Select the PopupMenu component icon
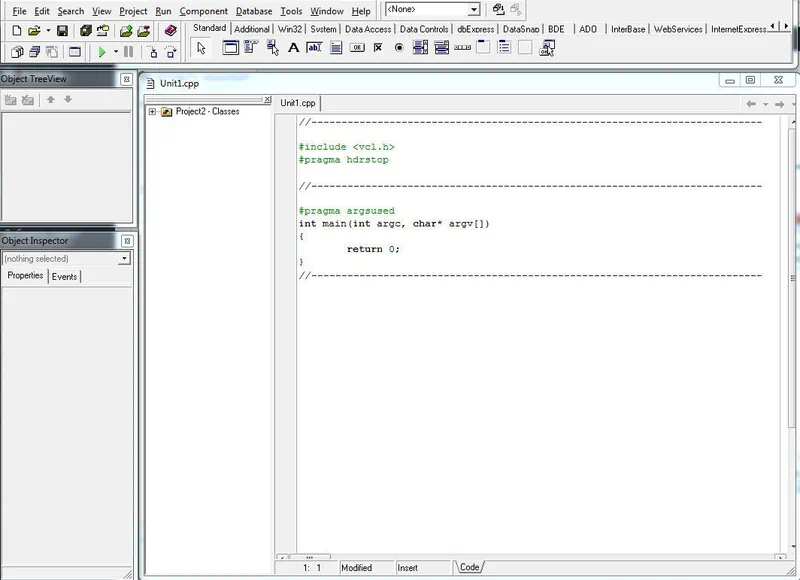The image size is (800, 580). pyautogui.click(x=272, y=48)
